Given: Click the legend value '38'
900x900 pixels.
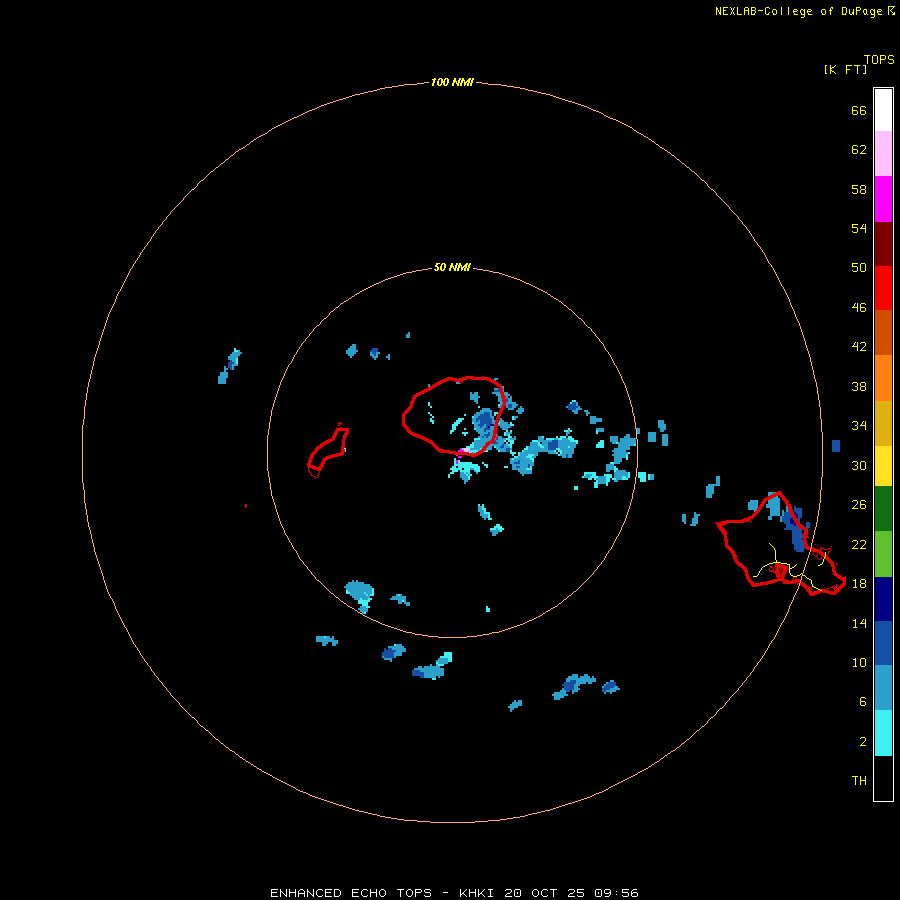Looking at the screenshot, I should [859, 387].
